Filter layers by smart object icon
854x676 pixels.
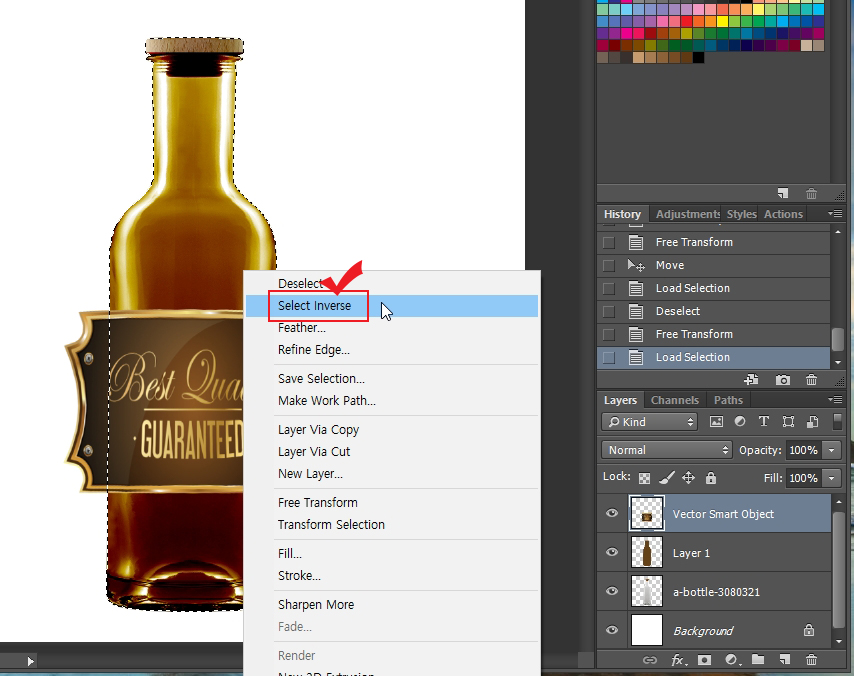click(x=812, y=422)
